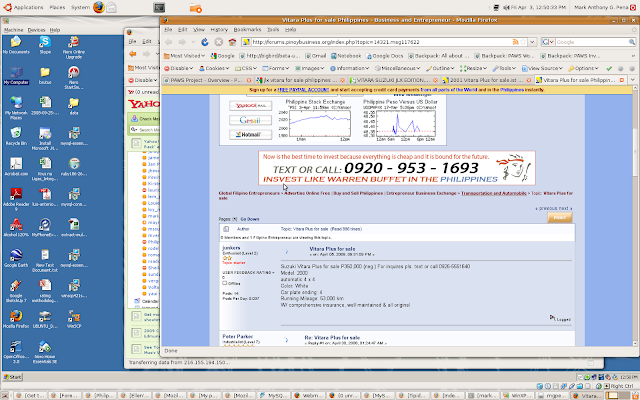
Task: Open the Miscellaneous dropdown in Web Developer toolbar
Action: 397,69
